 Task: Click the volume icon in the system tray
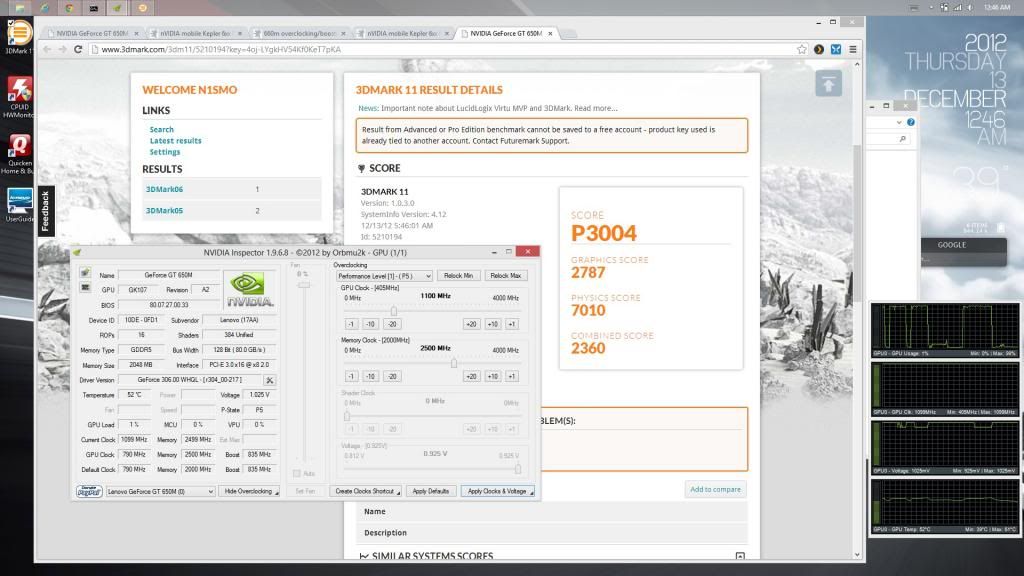pyautogui.click(x=970, y=7)
